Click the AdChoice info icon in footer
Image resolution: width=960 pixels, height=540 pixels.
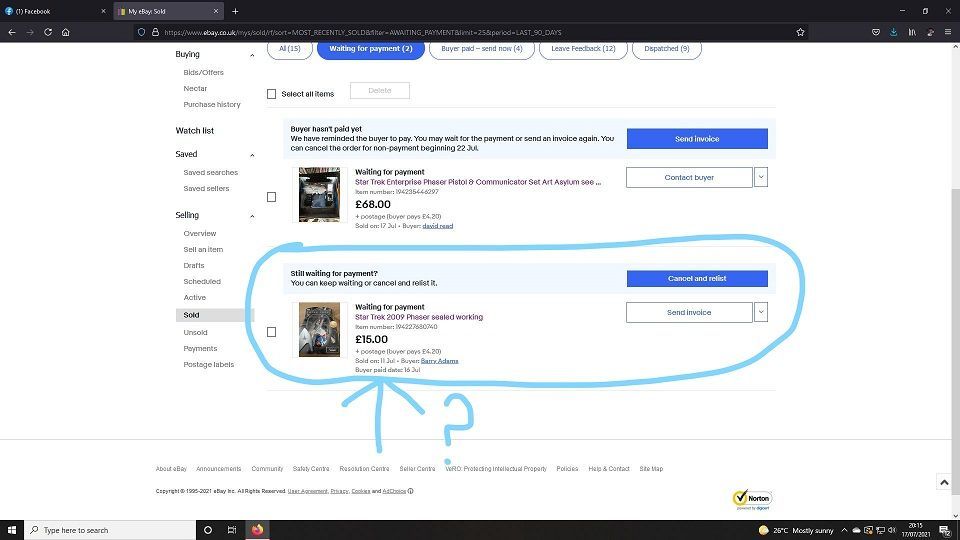410,491
